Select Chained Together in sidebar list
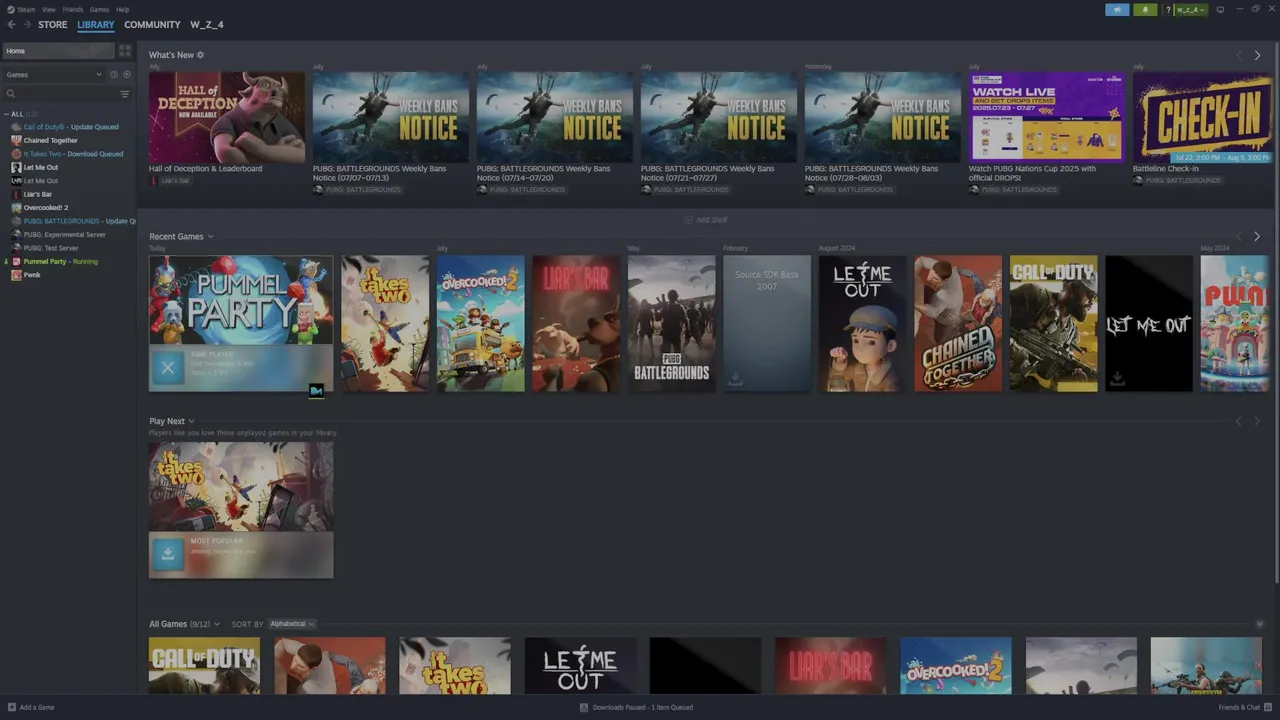Screen dimensions: 1280x720 (50, 141)
